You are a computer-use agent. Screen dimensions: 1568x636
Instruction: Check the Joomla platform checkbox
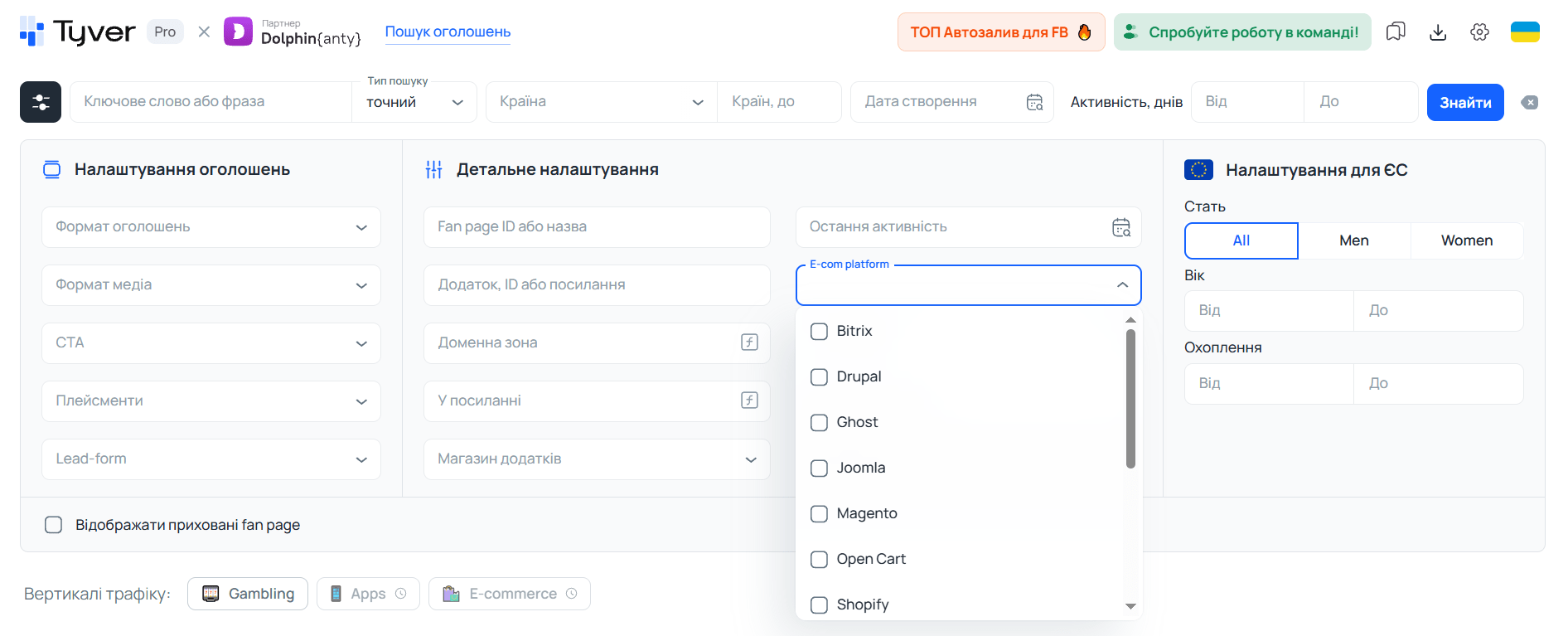[x=819, y=468]
